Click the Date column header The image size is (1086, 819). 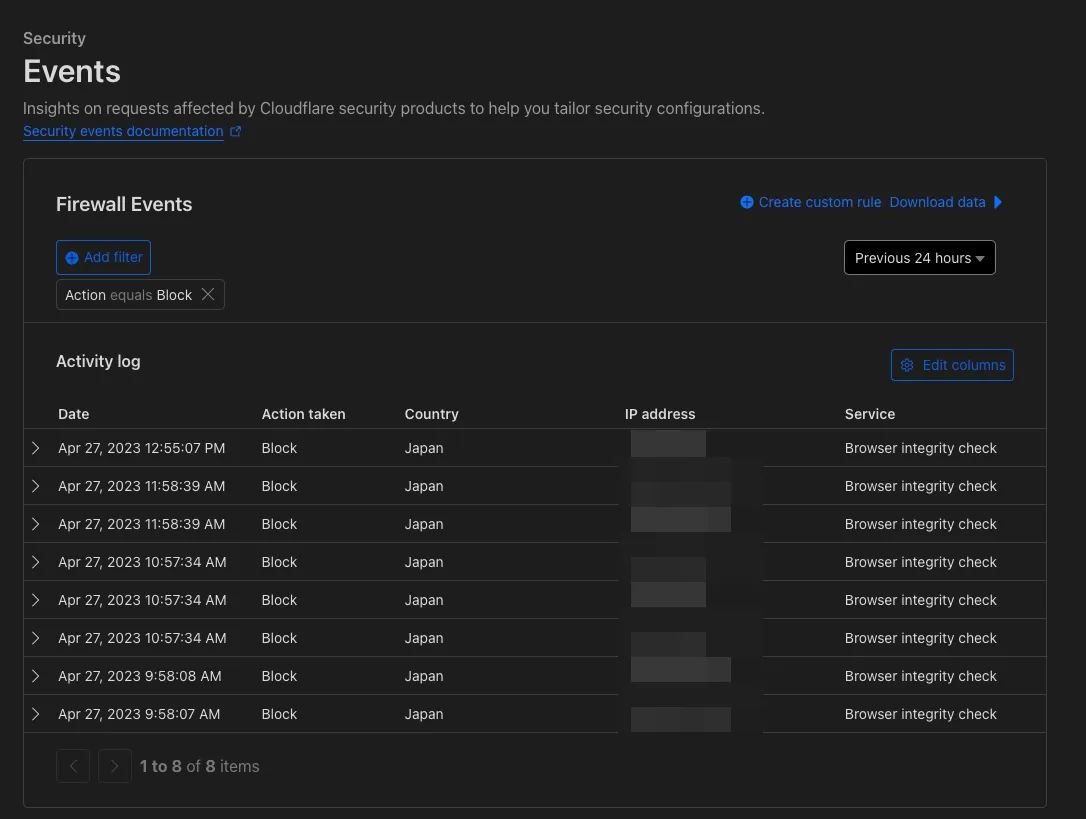pyautogui.click(x=74, y=414)
